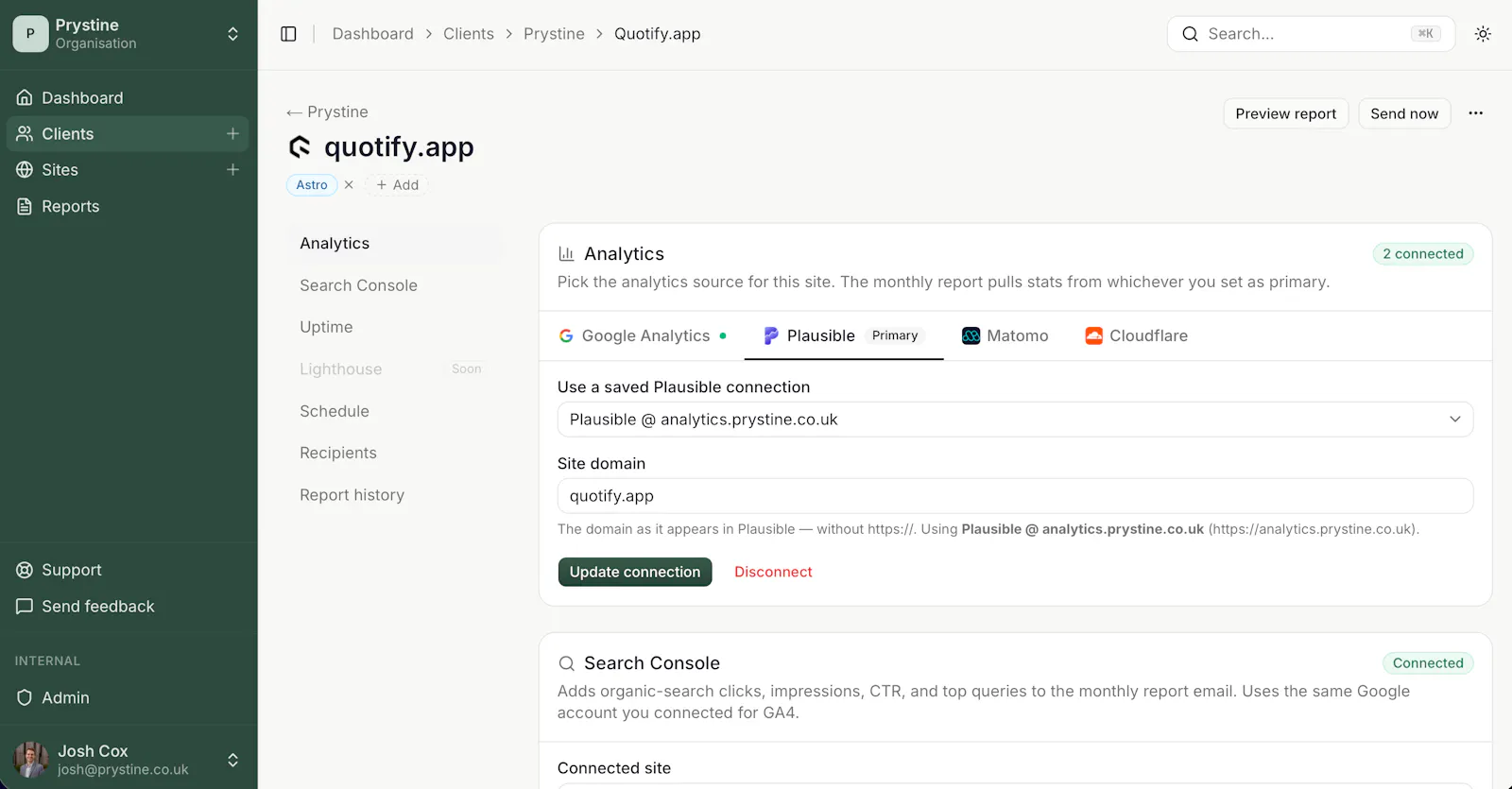The height and width of the screenshot is (789, 1512).
Task: Open the saved Plausible connection dropdown
Action: [x=1015, y=420]
